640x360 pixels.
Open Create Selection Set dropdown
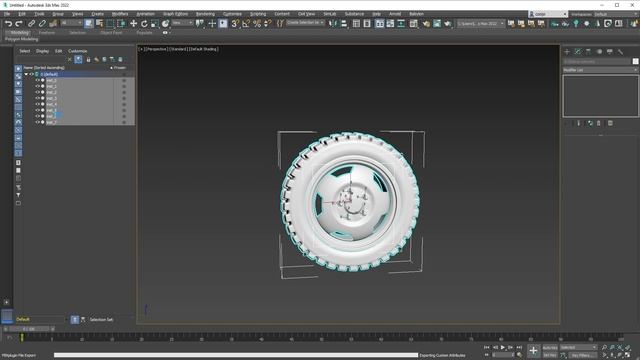[305, 23]
